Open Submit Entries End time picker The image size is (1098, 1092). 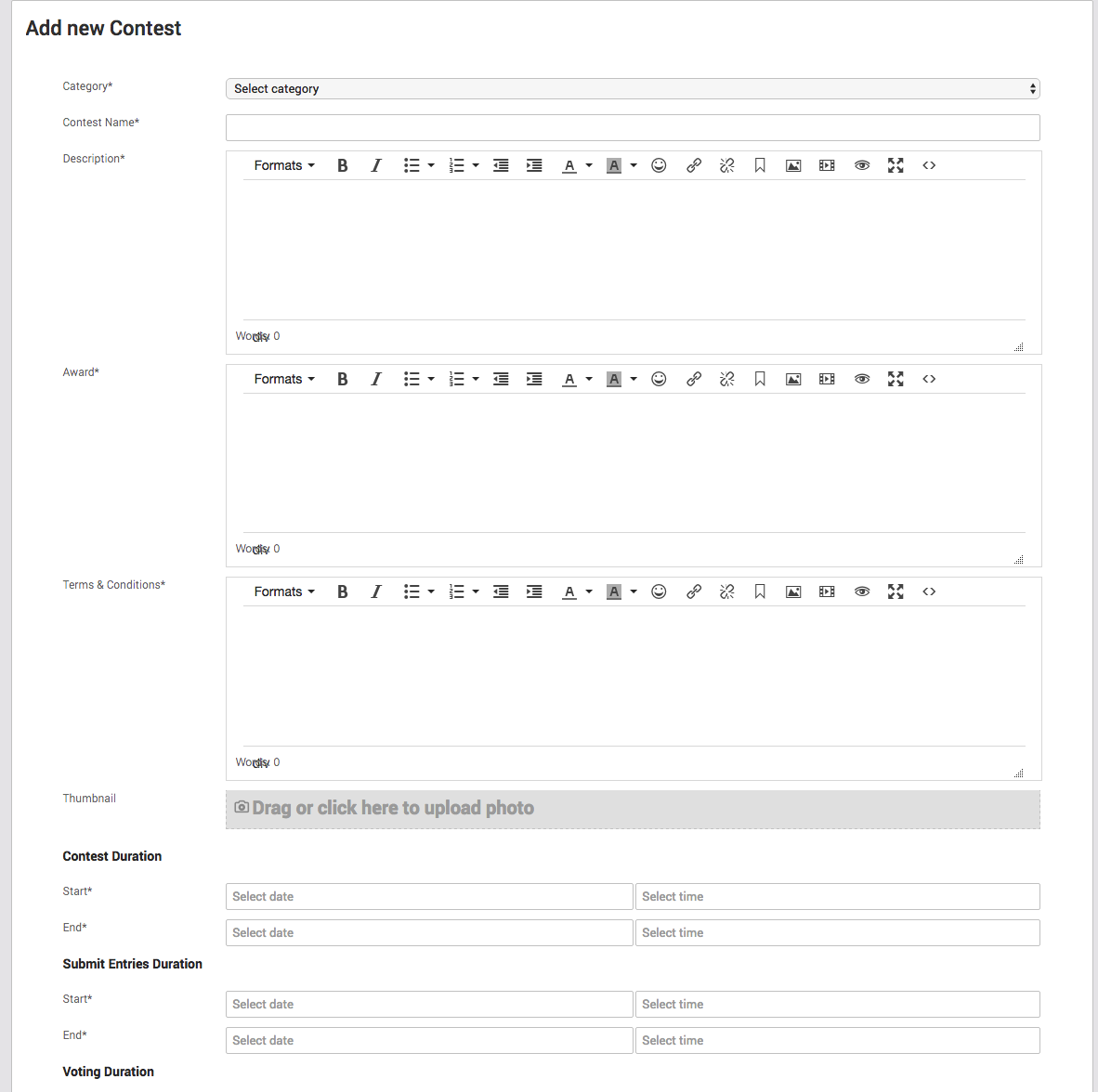(x=838, y=1041)
